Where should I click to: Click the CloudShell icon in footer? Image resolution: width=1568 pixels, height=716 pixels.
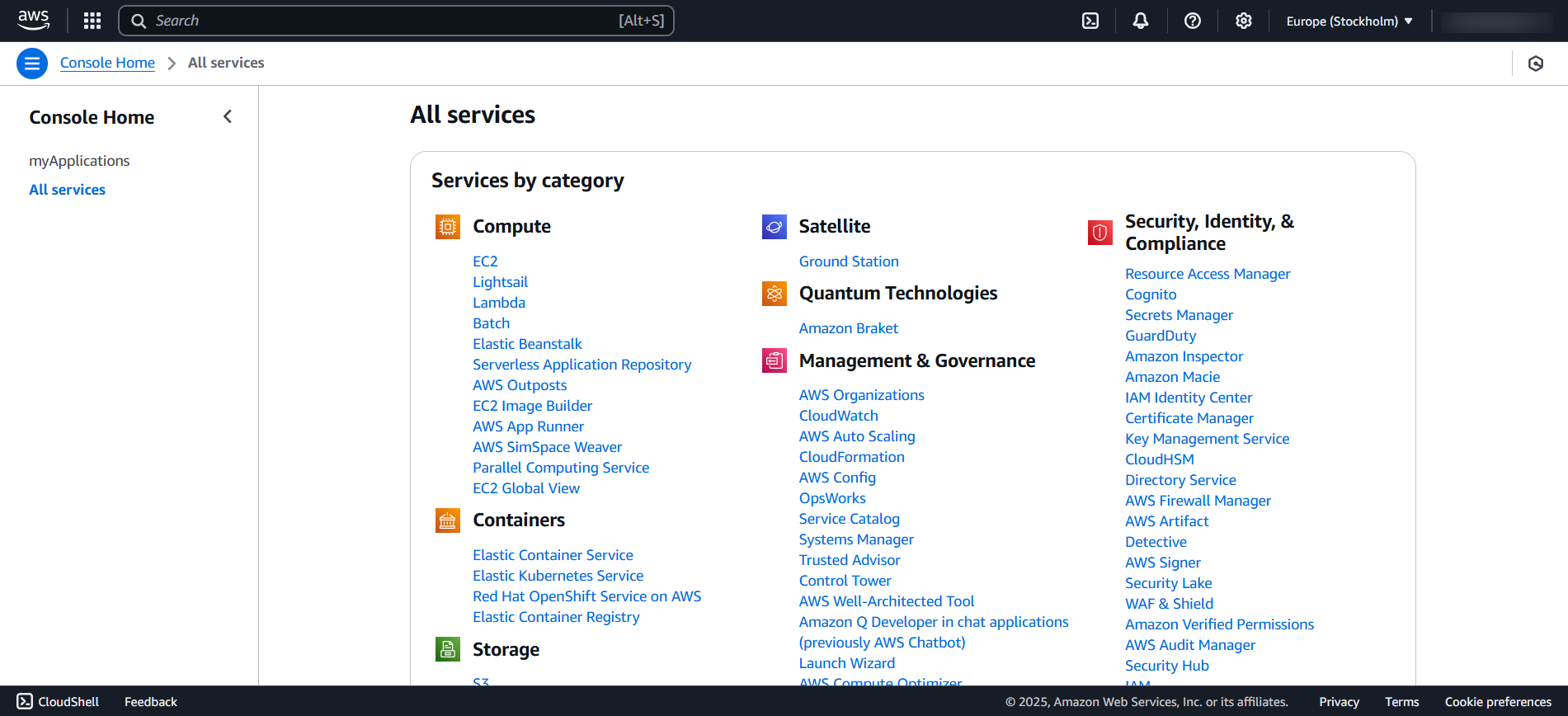click(x=25, y=702)
